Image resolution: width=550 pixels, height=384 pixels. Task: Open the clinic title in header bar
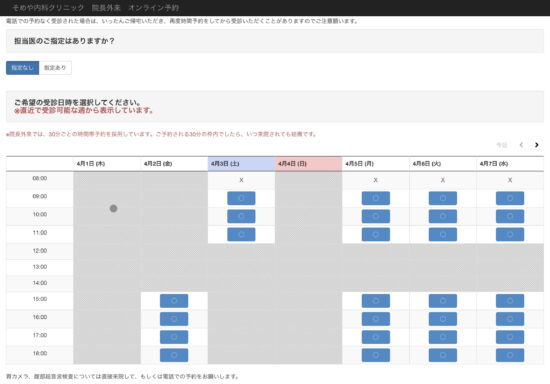tap(96, 8)
